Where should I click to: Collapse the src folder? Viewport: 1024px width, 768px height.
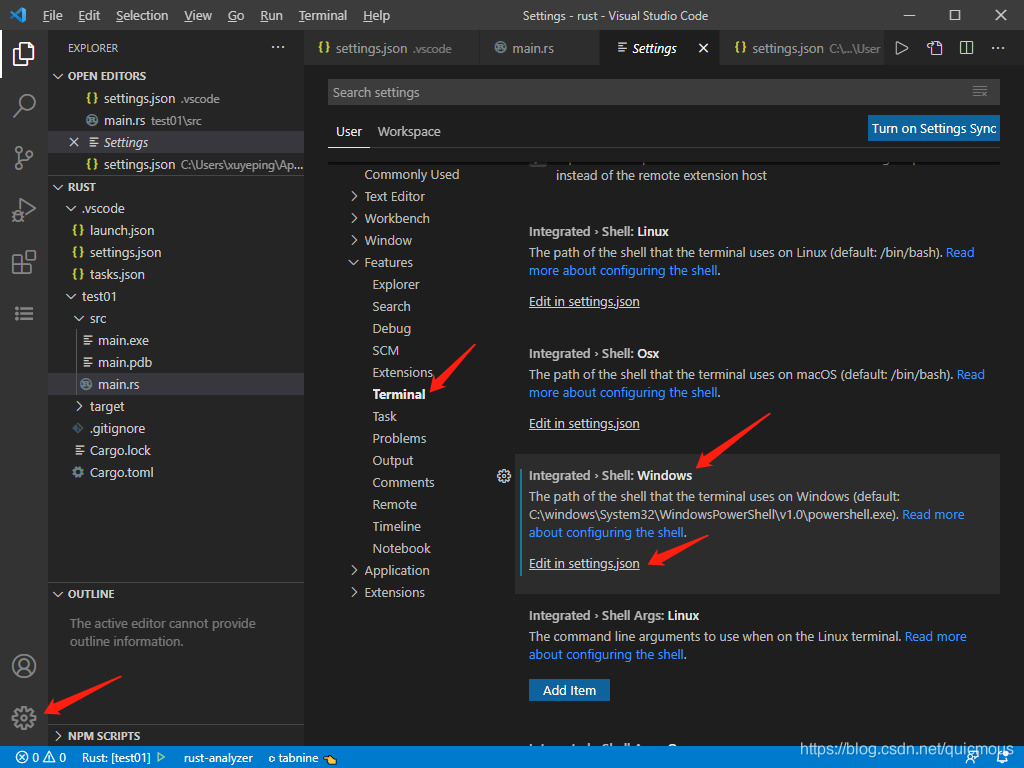tap(79, 319)
